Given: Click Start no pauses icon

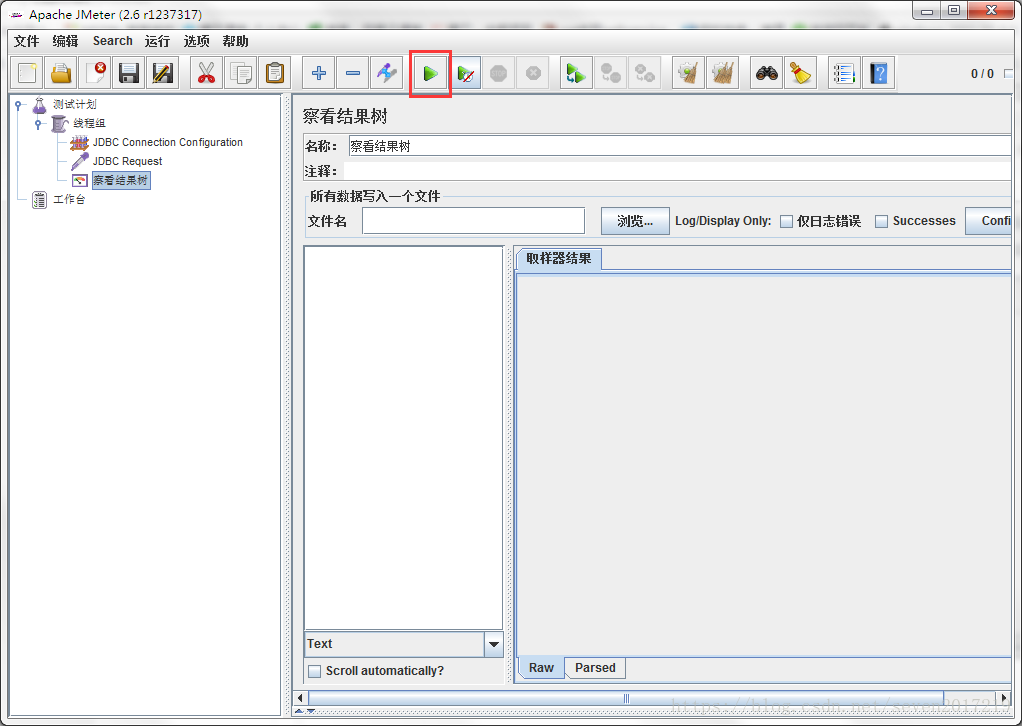Looking at the screenshot, I should [x=465, y=73].
